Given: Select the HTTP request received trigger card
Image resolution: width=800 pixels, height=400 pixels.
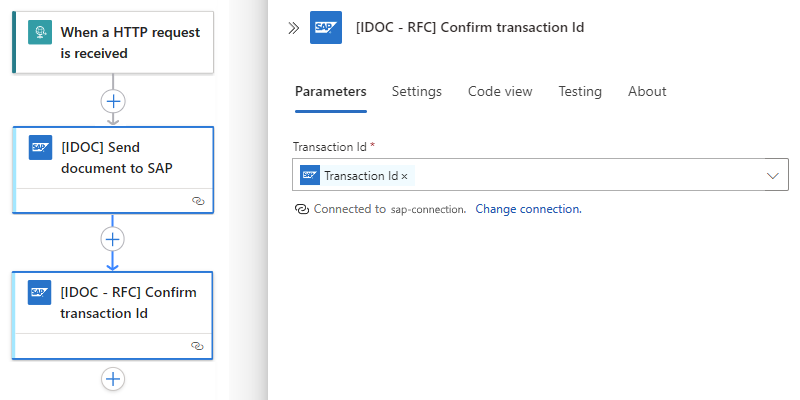Looking at the screenshot, I should 130,43.
